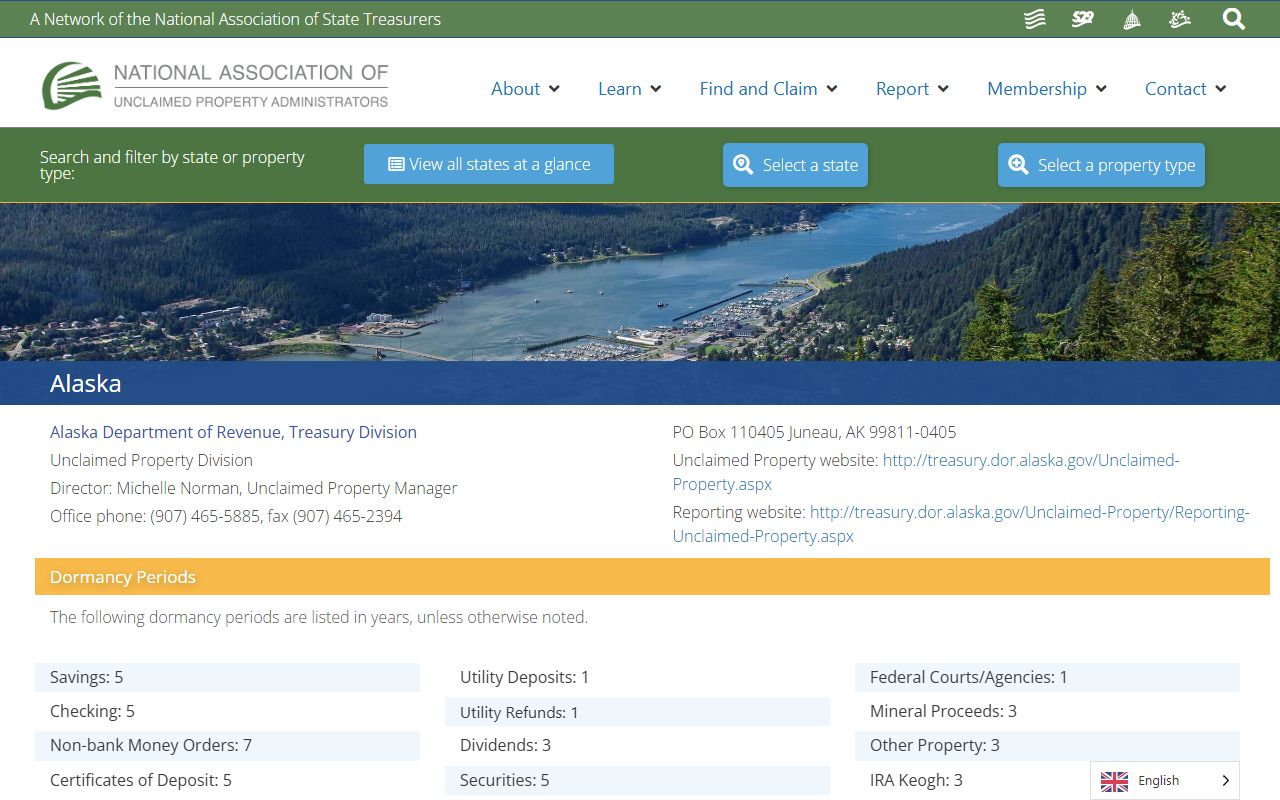
Task: Click the capitol dome icon
Action: click(x=1132, y=19)
